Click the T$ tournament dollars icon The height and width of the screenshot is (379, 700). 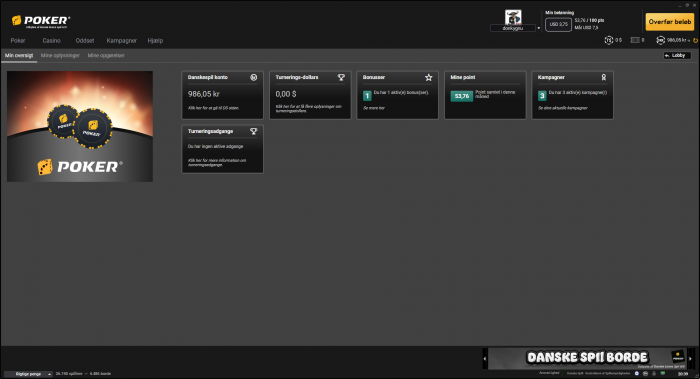coord(608,40)
